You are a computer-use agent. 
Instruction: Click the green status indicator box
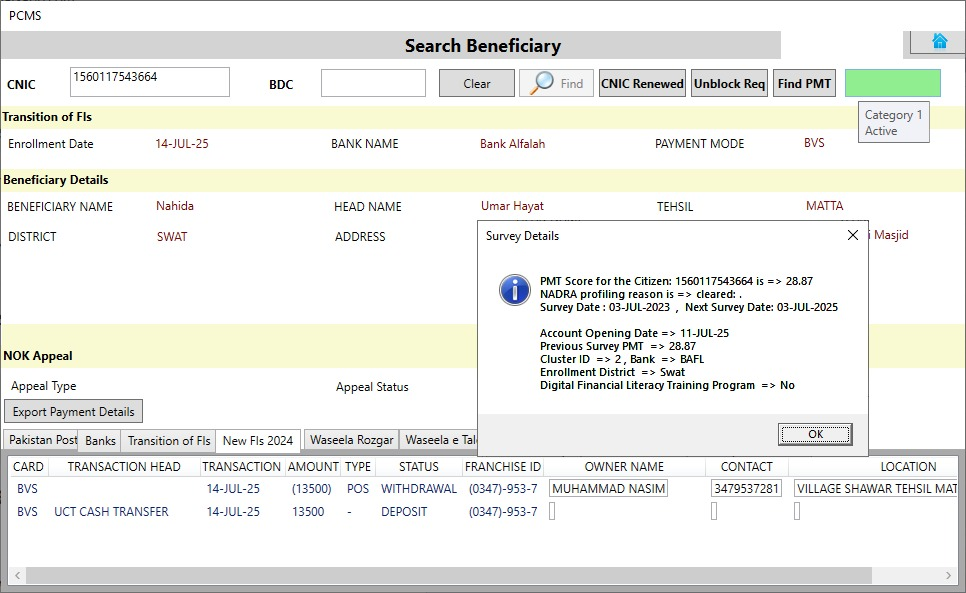(893, 83)
